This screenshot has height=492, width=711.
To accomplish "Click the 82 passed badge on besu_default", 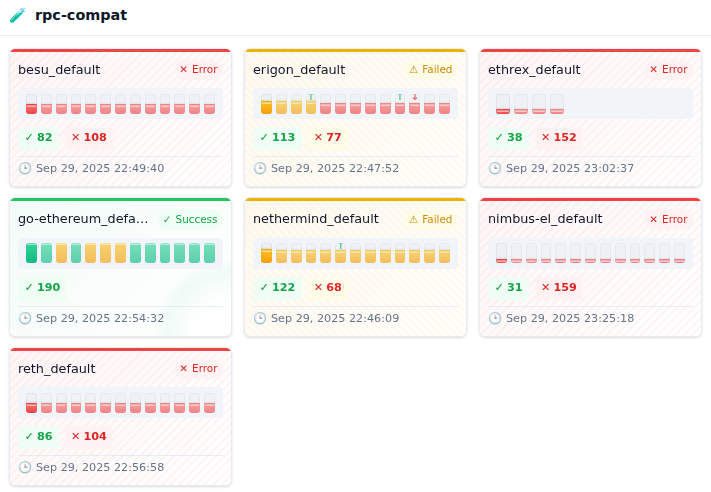I will click(38, 138).
